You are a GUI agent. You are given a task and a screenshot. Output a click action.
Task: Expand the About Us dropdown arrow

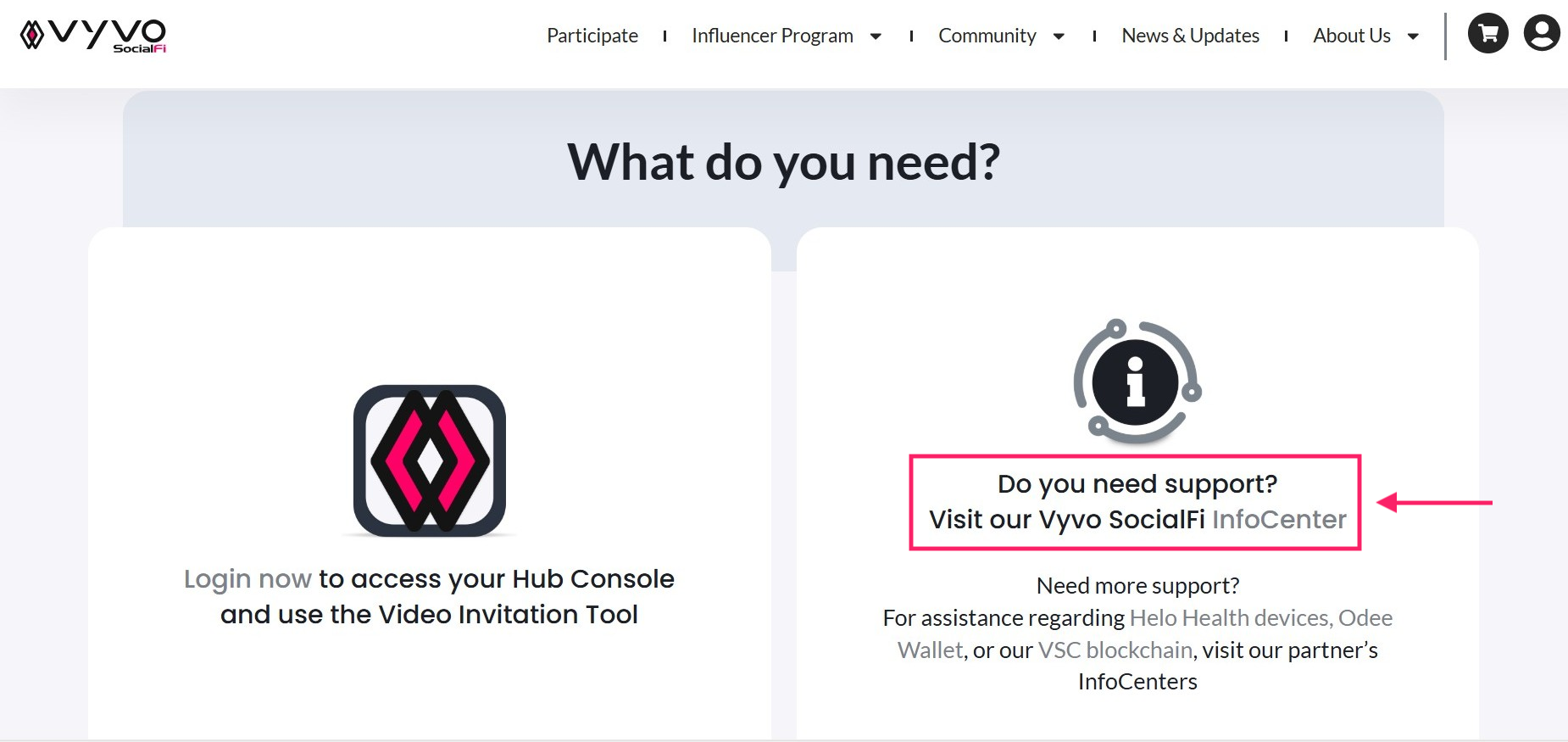pyautogui.click(x=1413, y=36)
